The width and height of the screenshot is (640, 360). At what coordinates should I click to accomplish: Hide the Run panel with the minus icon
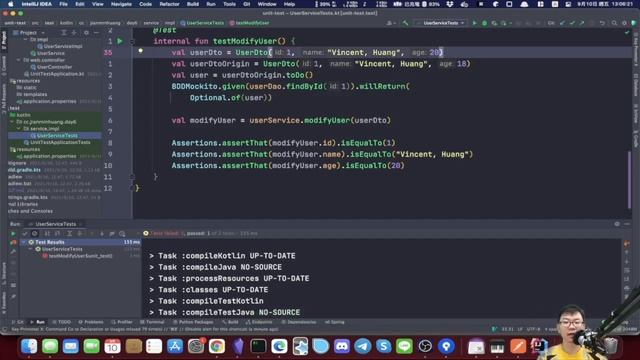627,224
